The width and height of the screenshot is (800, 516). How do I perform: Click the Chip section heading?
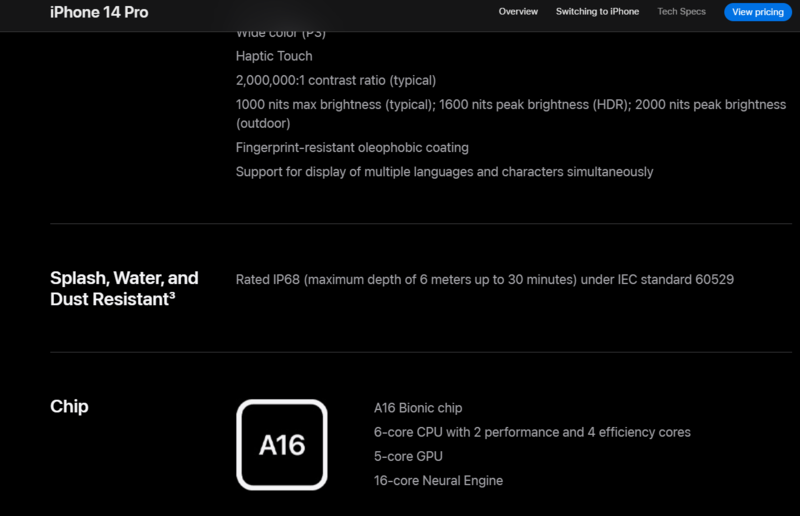69,407
